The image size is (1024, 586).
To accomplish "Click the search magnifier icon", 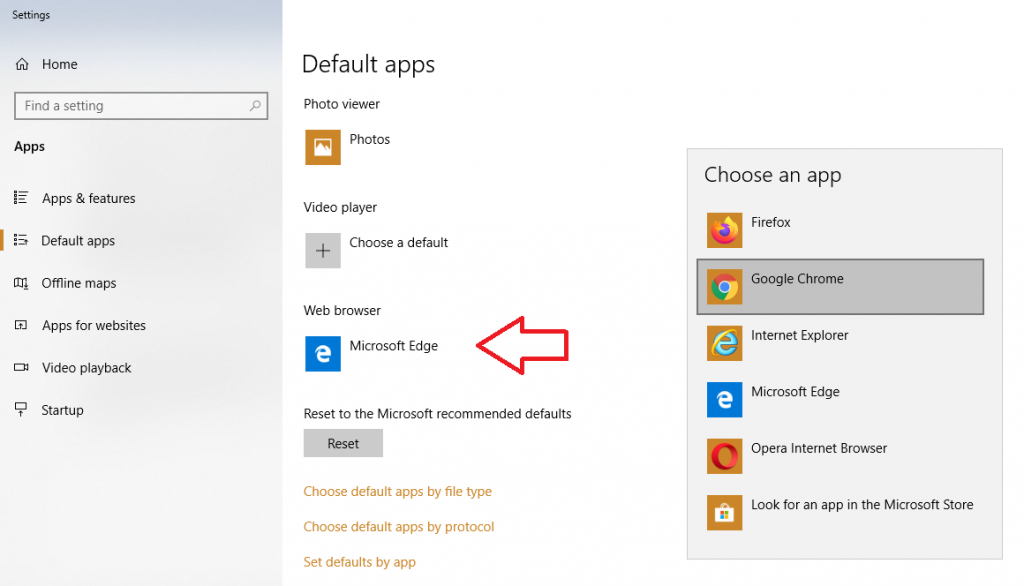I will (x=255, y=106).
